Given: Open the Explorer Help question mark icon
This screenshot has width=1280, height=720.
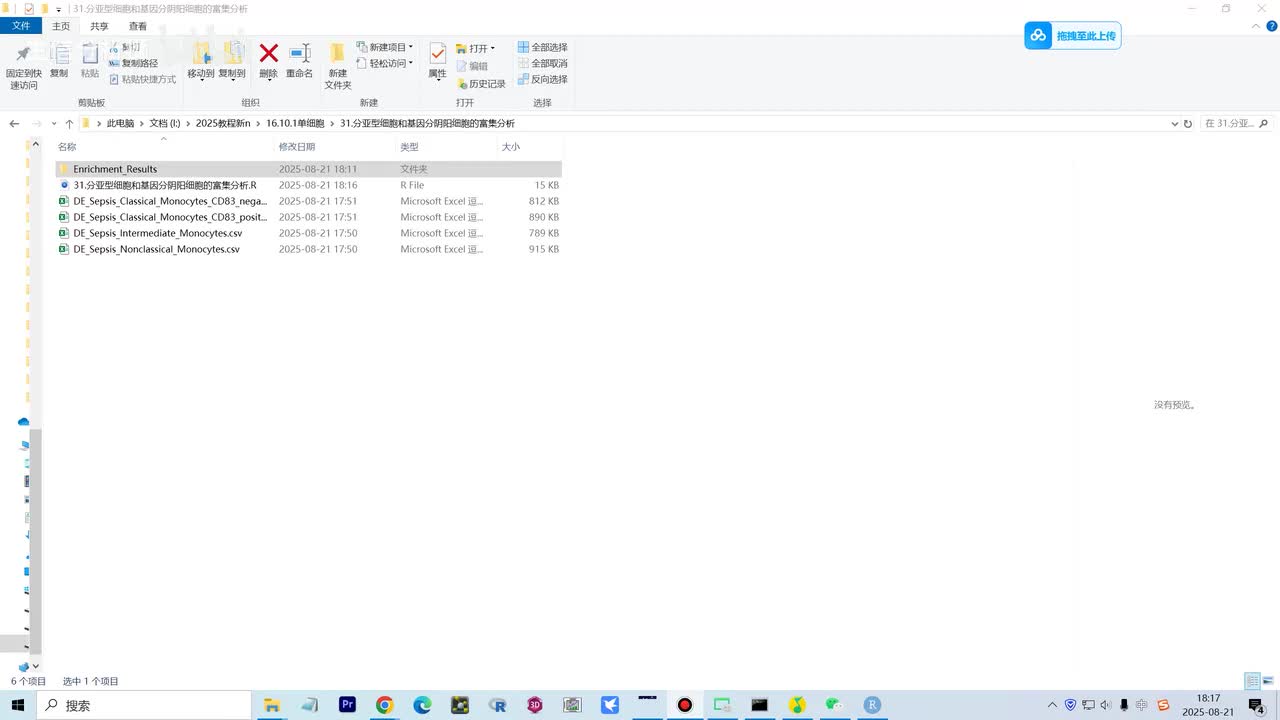Looking at the screenshot, I should click(1272, 26).
